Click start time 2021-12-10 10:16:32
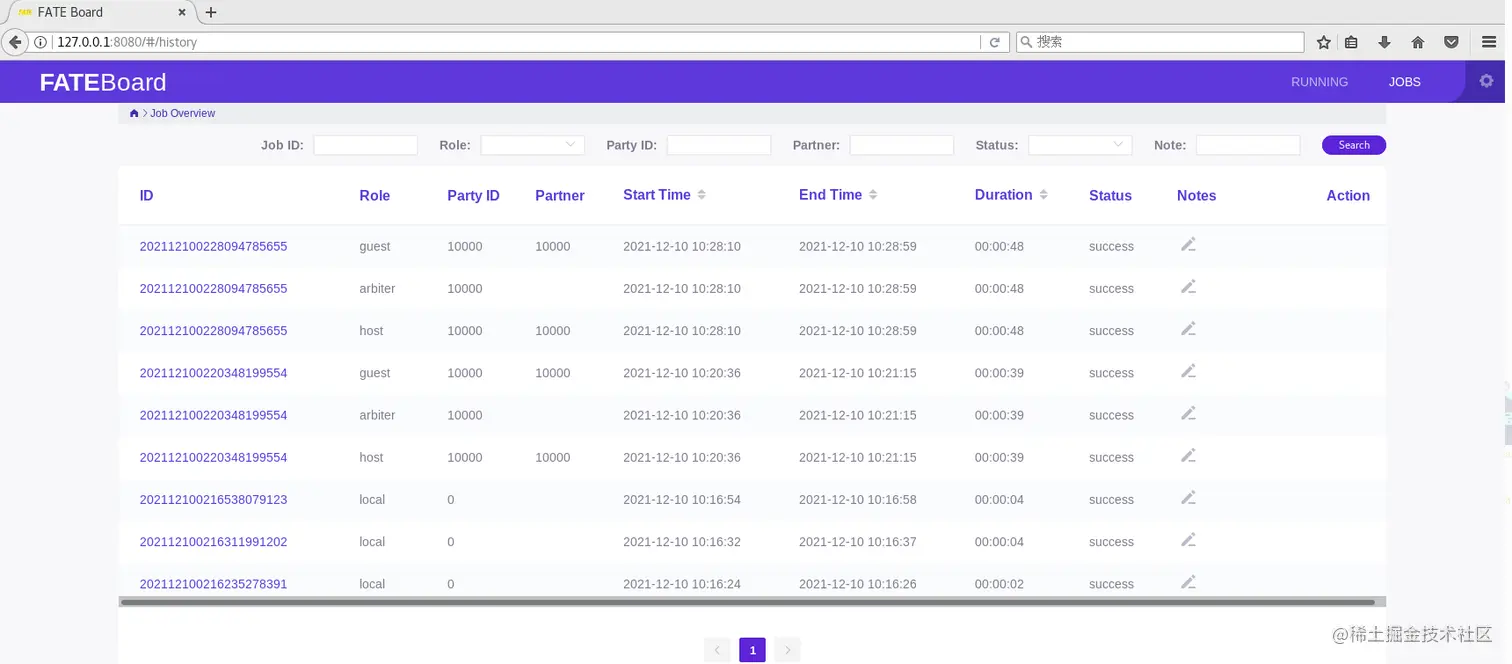 pyautogui.click(x=682, y=542)
